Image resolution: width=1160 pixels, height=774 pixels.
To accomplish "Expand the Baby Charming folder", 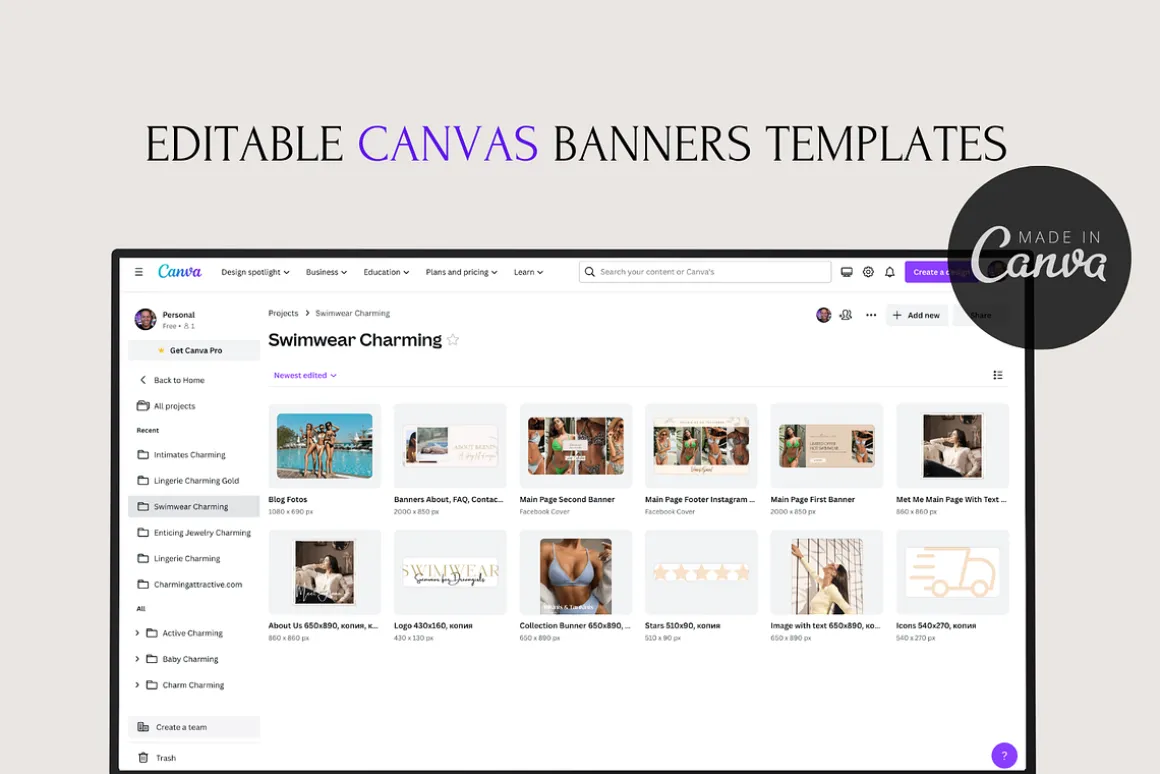I will coord(137,659).
